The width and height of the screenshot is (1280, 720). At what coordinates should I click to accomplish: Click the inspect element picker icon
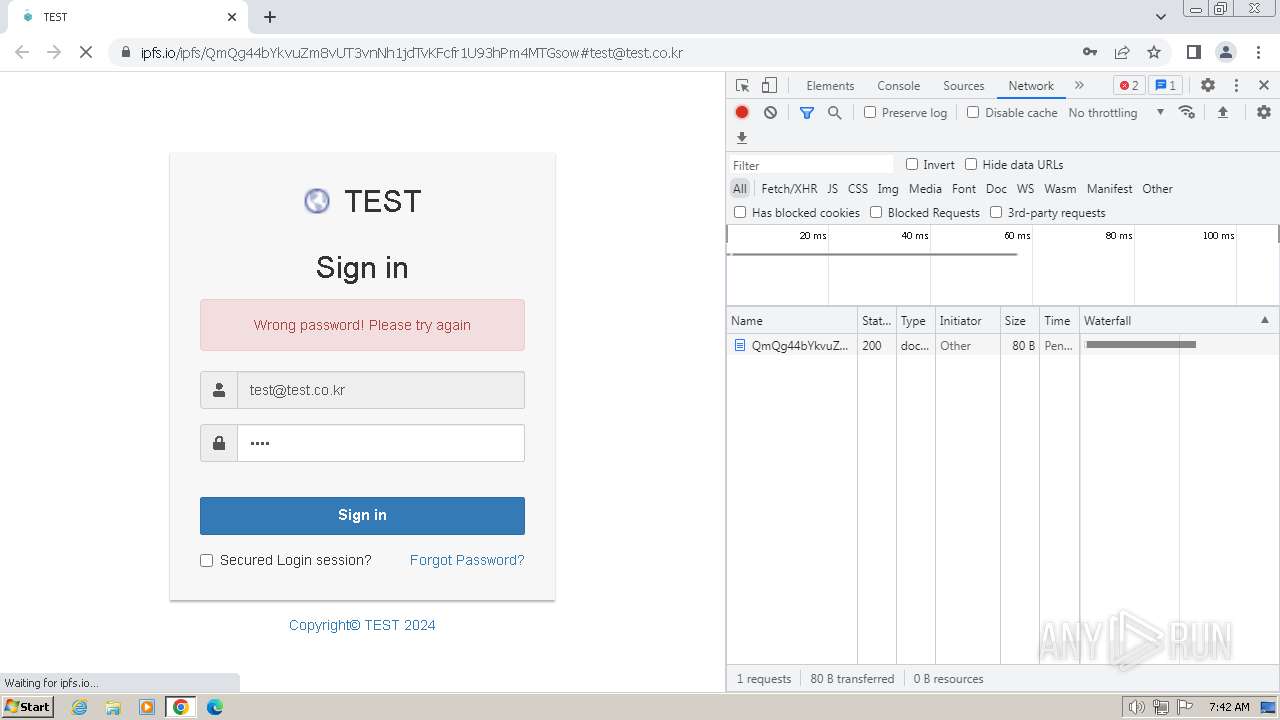(742, 86)
